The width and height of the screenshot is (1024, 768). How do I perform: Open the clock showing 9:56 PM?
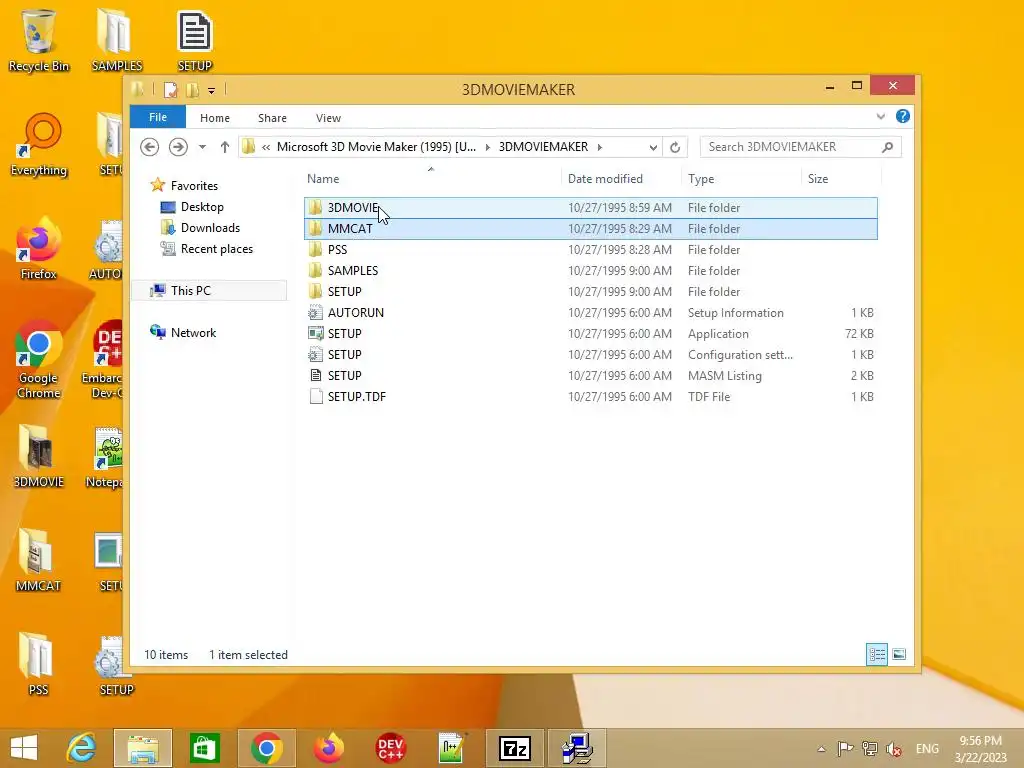click(980, 749)
